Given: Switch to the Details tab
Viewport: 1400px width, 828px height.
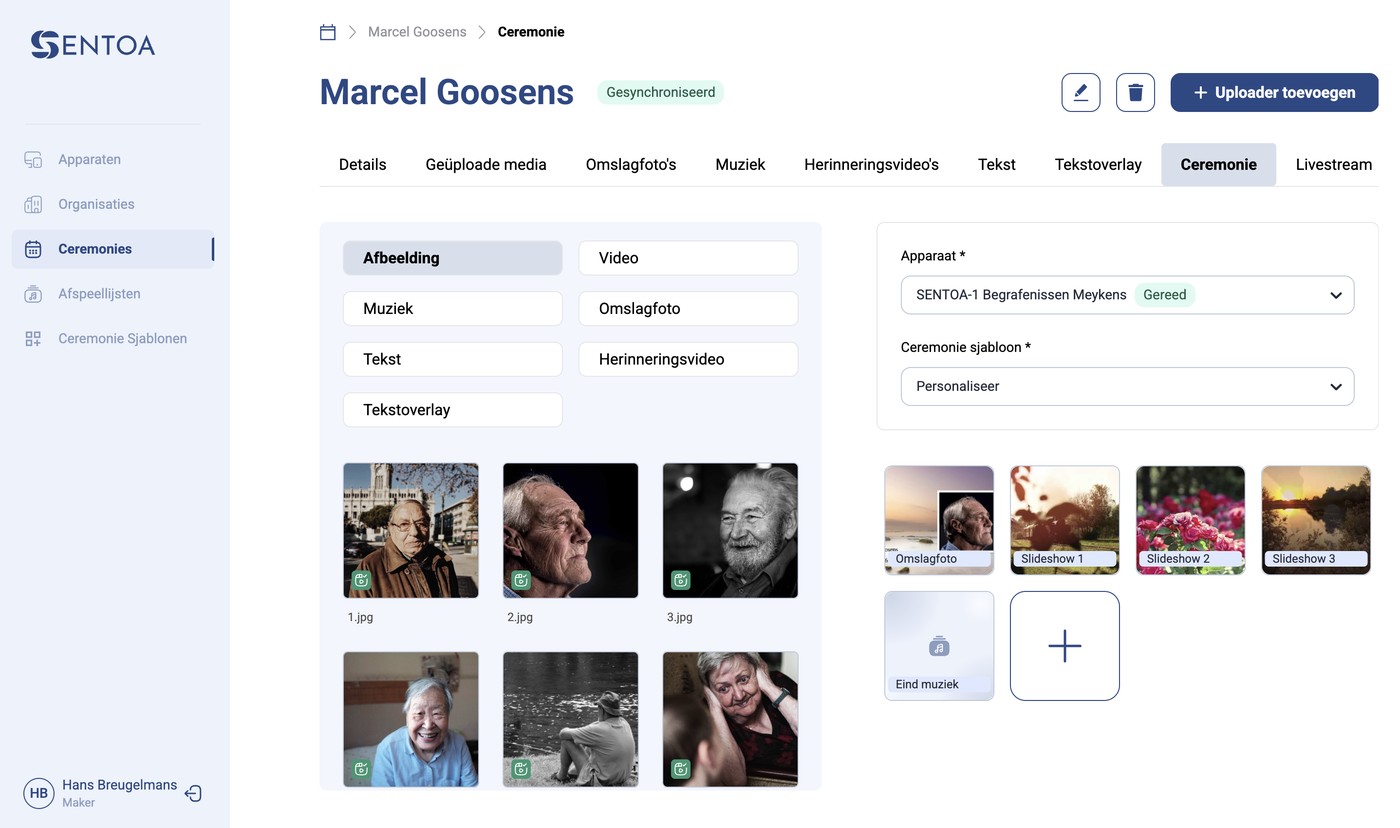Looking at the screenshot, I should [362, 165].
